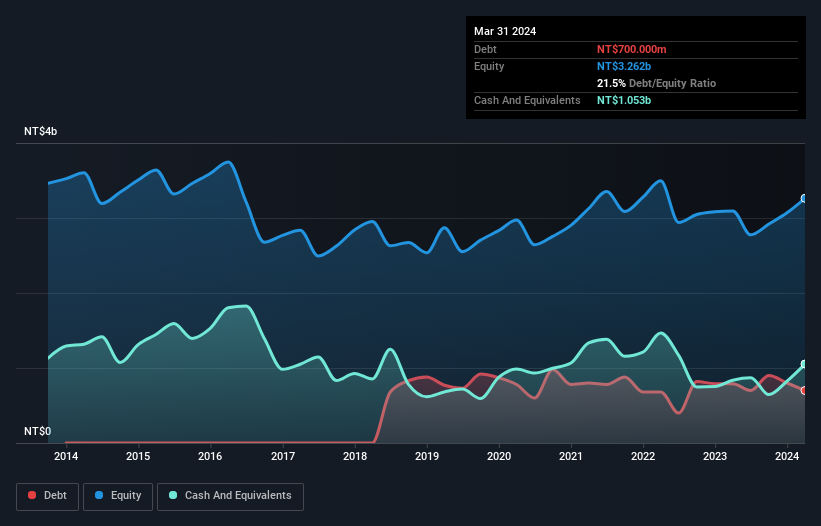Click the 21.5% Debt/Equity Ratio text
This screenshot has width=821, height=526.
click(656, 83)
